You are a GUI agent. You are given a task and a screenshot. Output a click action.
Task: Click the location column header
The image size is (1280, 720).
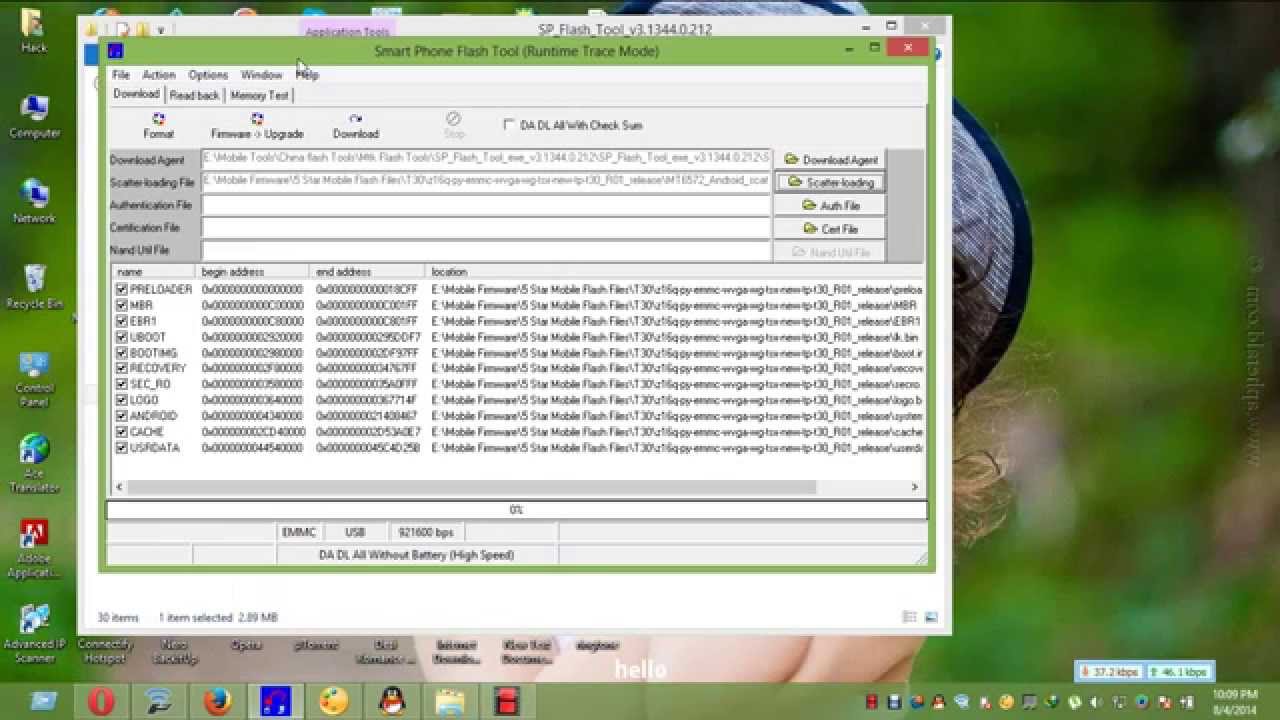coord(675,272)
